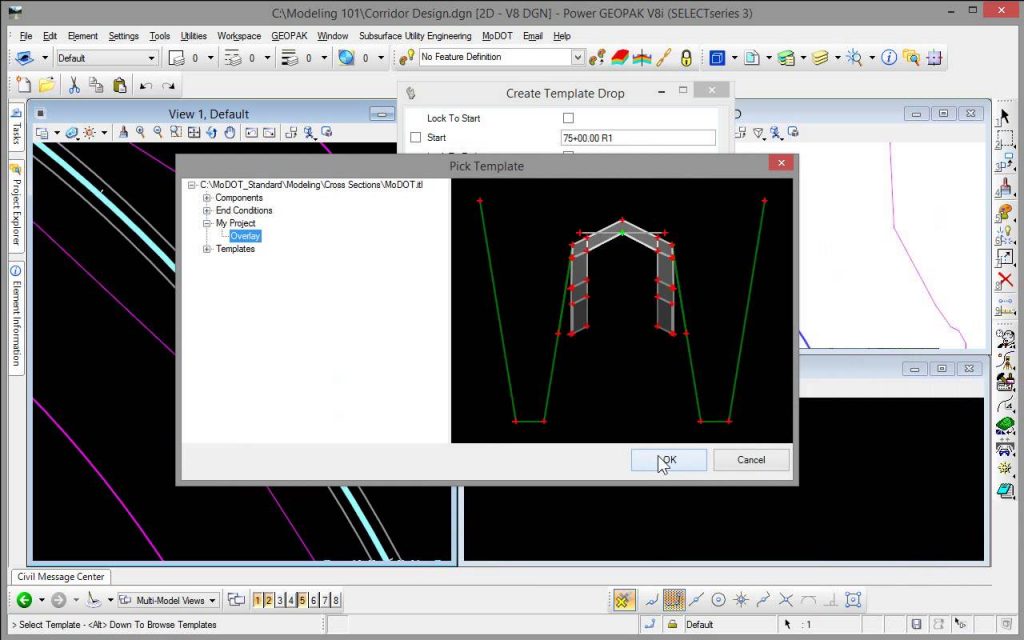
Task: Toggle view 3 button in view group
Action: click(x=280, y=600)
